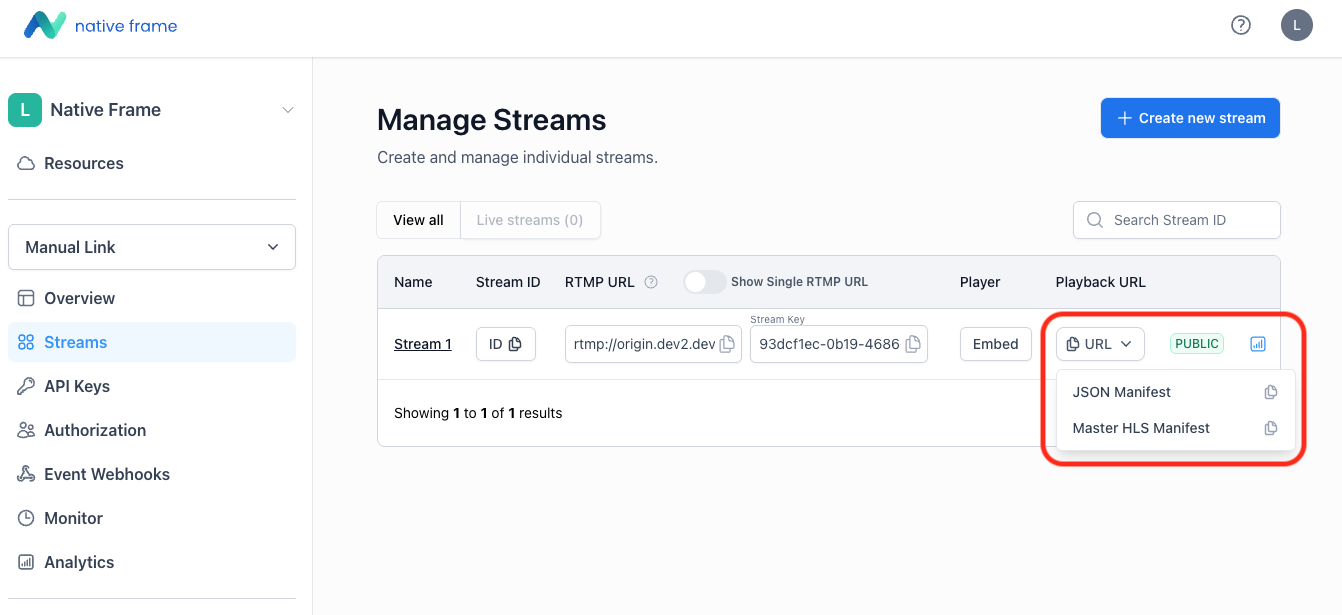Open the user avatar L menu
The image size is (1342, 615).
point(1296,25)
